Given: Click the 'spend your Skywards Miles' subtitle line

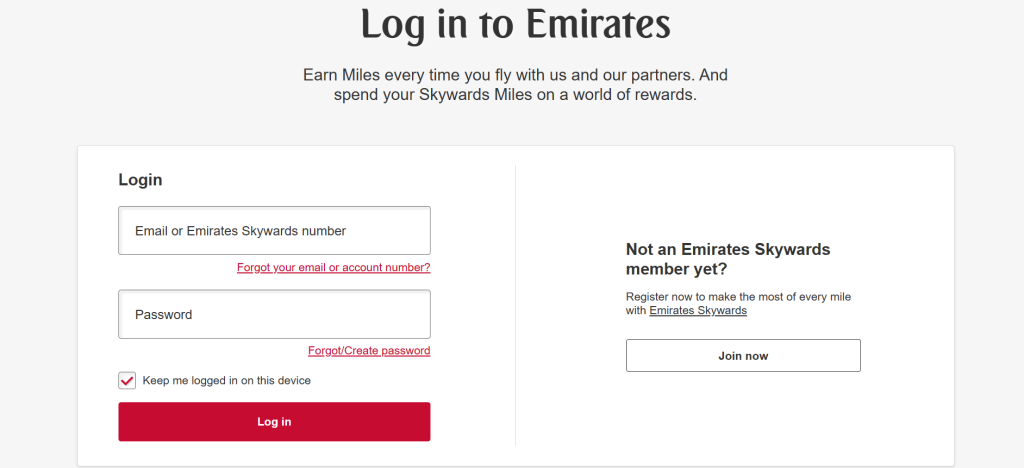Looking at the screenshot, I should click(x=515, y=96).
